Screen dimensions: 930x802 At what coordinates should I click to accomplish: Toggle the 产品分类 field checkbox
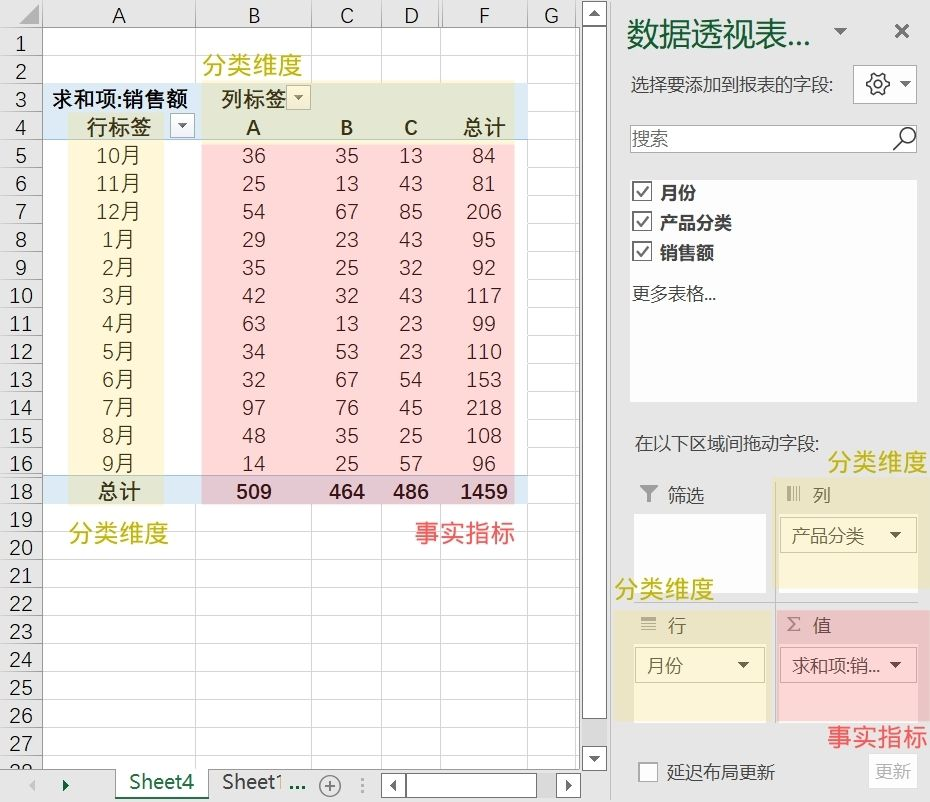642,222
